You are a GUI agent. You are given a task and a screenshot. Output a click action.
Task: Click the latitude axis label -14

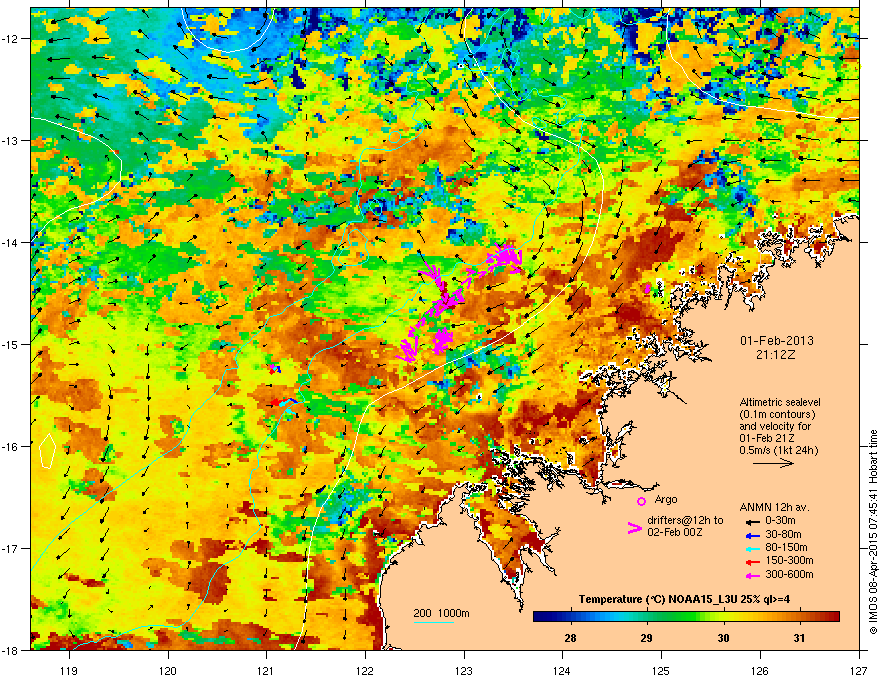(10, 242)
